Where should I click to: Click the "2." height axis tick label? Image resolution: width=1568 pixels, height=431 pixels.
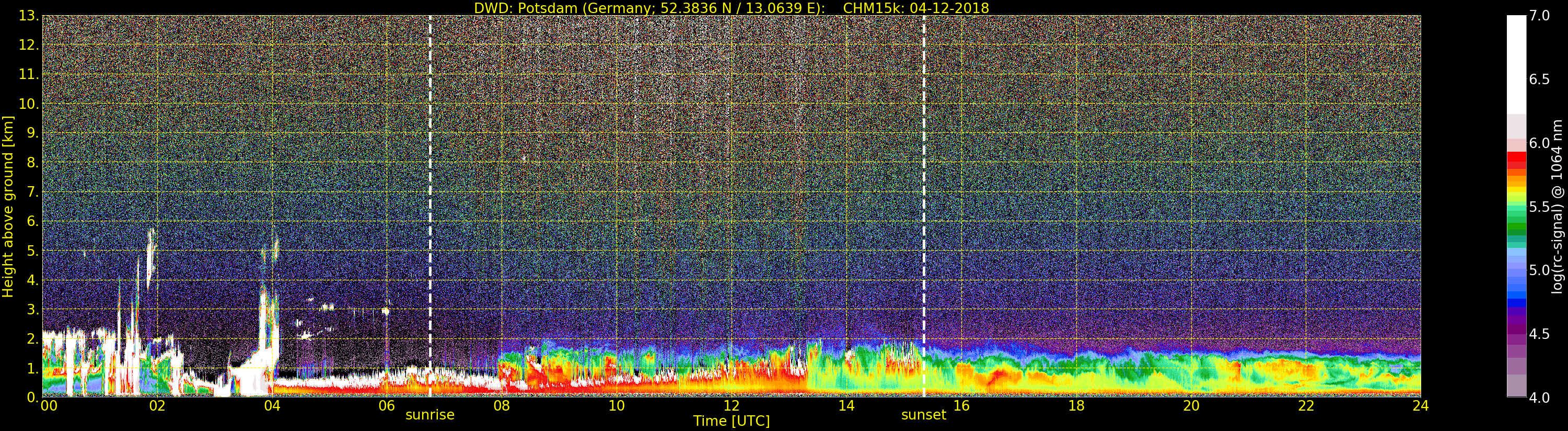point(32,339)
